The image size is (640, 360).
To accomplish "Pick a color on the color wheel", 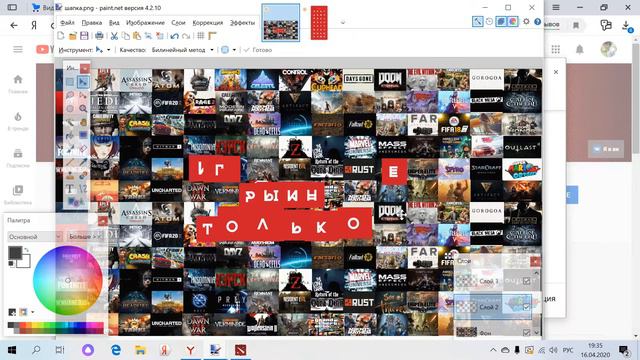I will (68, 280).
